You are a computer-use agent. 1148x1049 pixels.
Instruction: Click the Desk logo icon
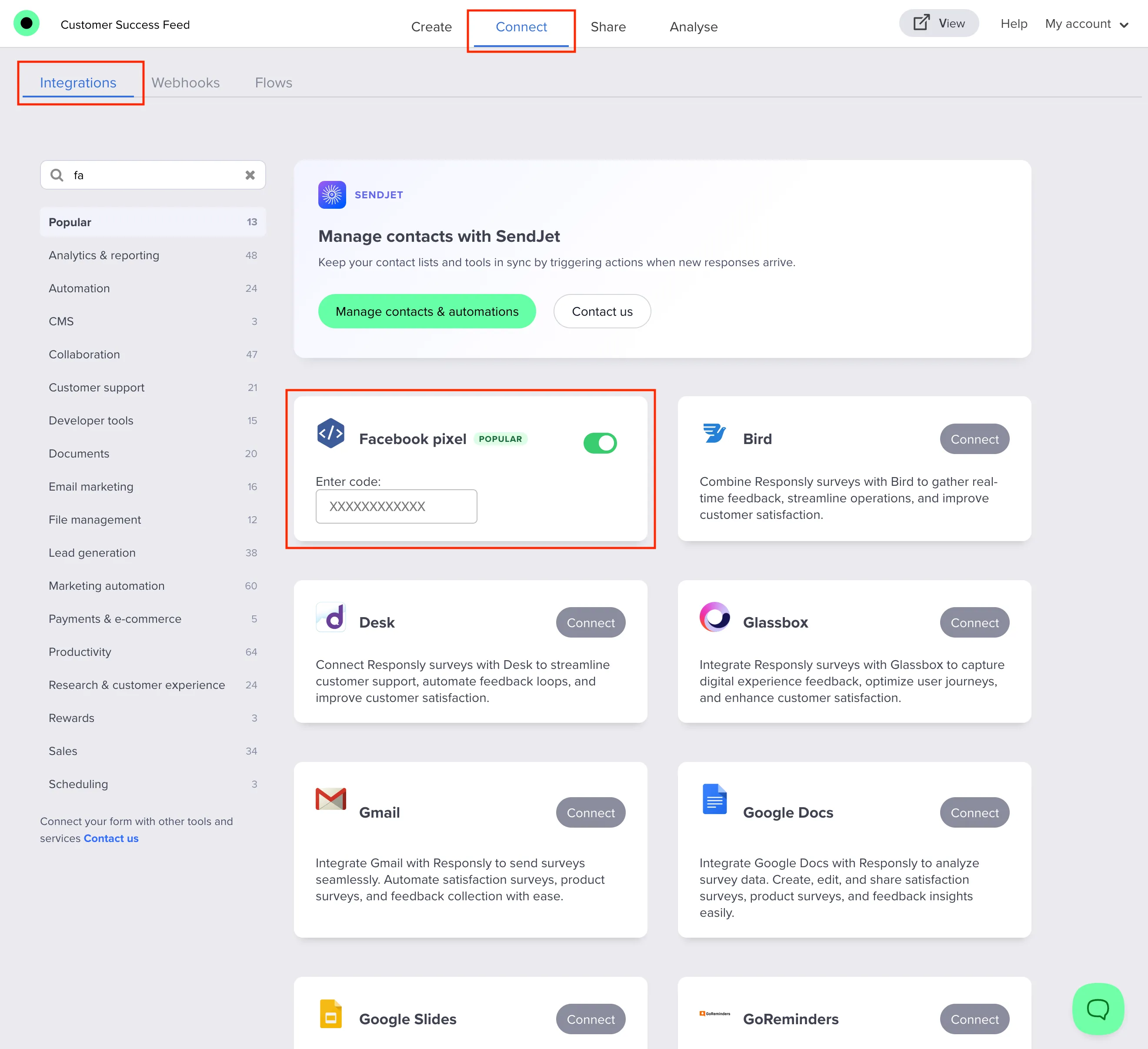331,617
